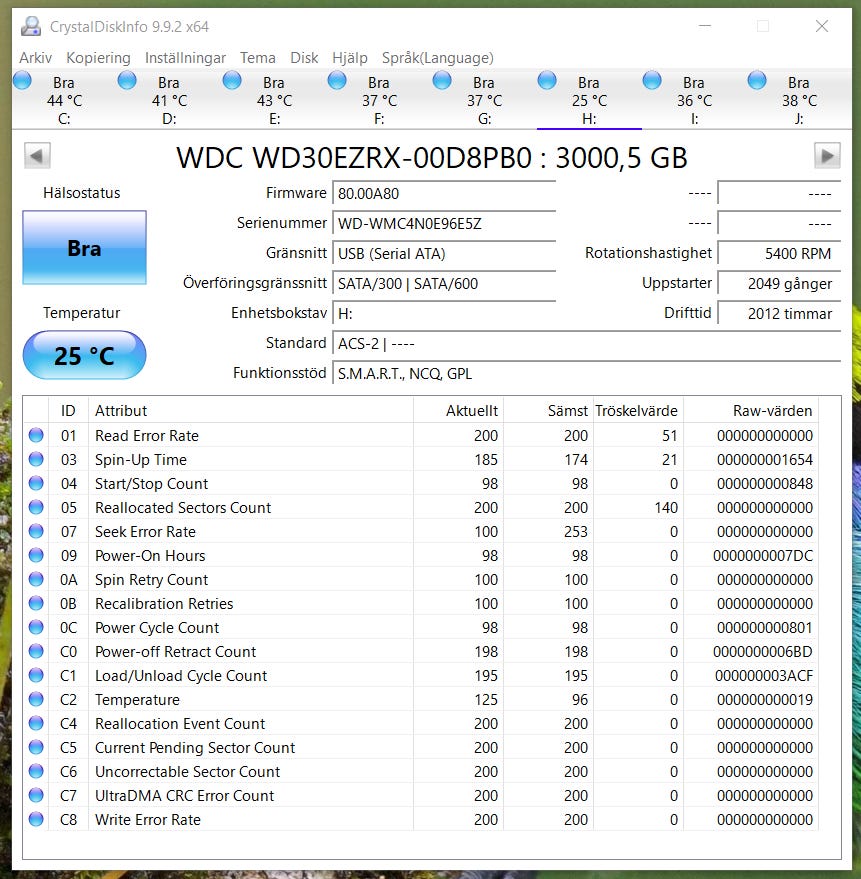Open the Arkiv menu
The width and height of the screenshot is (861, 879).
click(35, 58)
